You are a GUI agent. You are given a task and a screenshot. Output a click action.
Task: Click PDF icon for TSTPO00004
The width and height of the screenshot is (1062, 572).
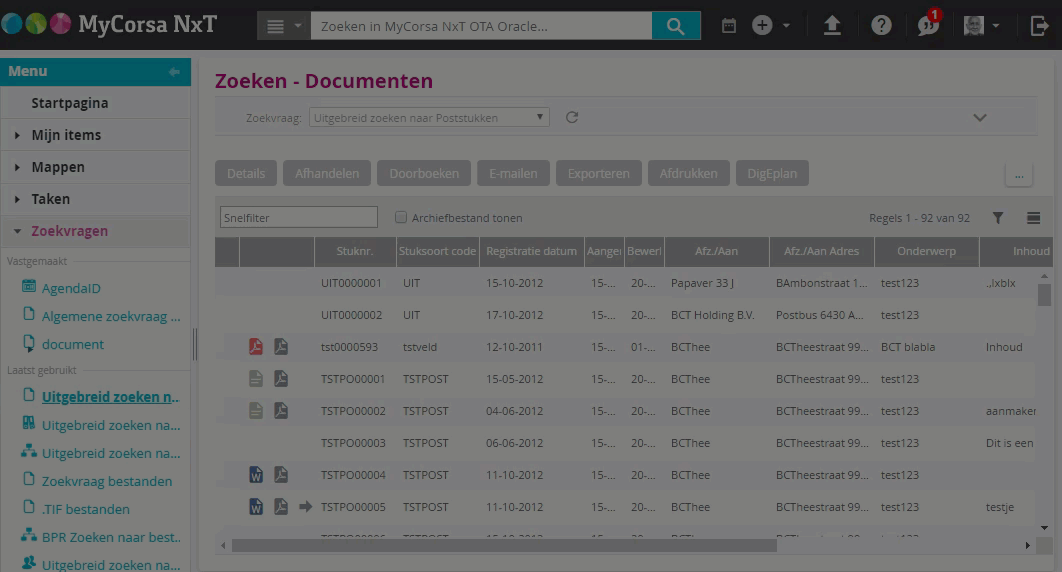280,475
